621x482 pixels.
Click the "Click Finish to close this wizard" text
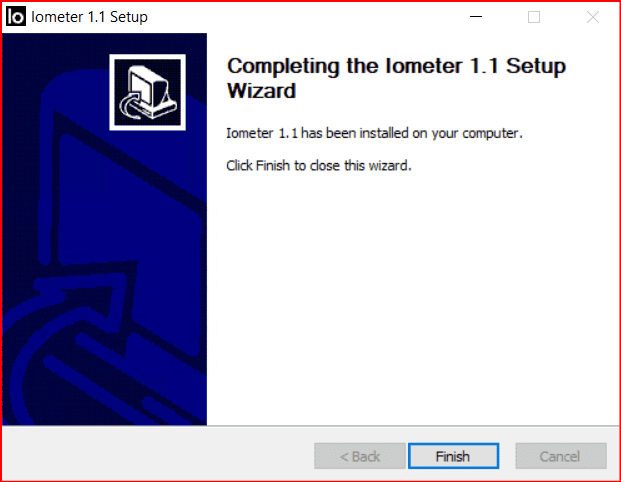(x=319, y=166)
